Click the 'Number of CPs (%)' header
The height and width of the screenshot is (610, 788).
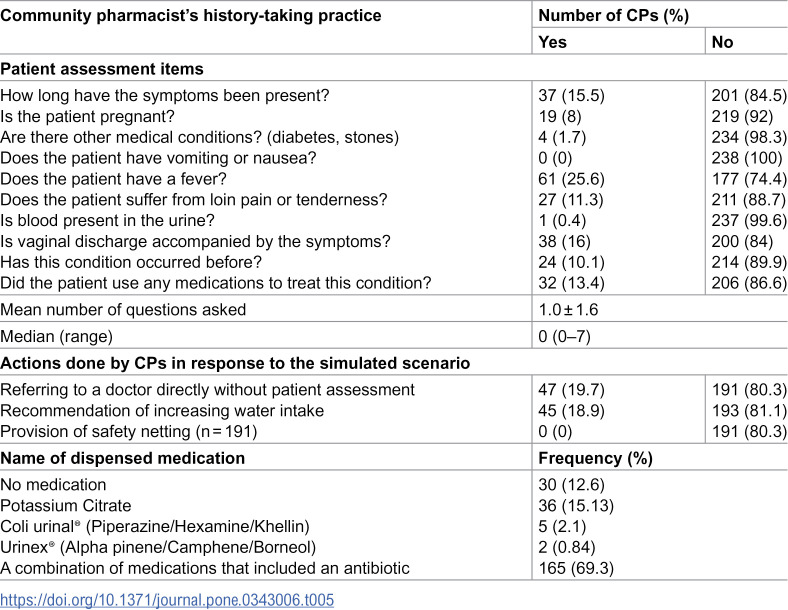point(613,15)
